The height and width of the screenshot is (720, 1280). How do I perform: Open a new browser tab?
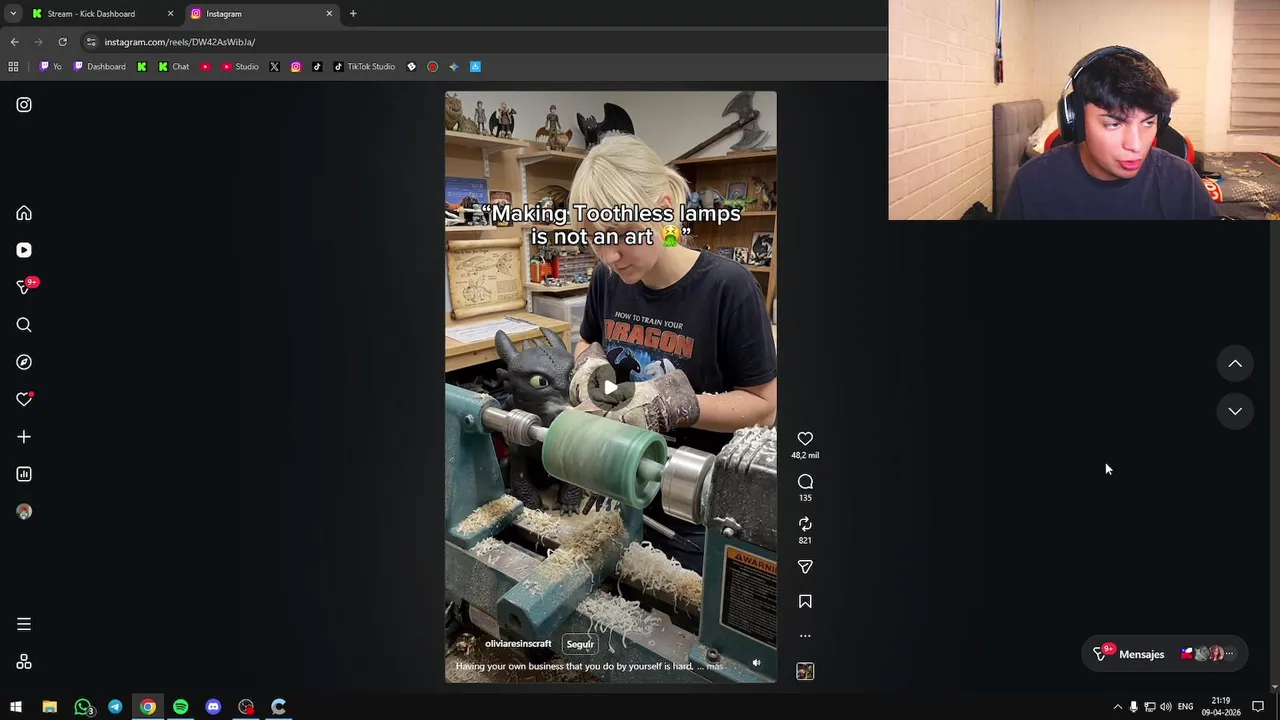[x=353, y=14]
